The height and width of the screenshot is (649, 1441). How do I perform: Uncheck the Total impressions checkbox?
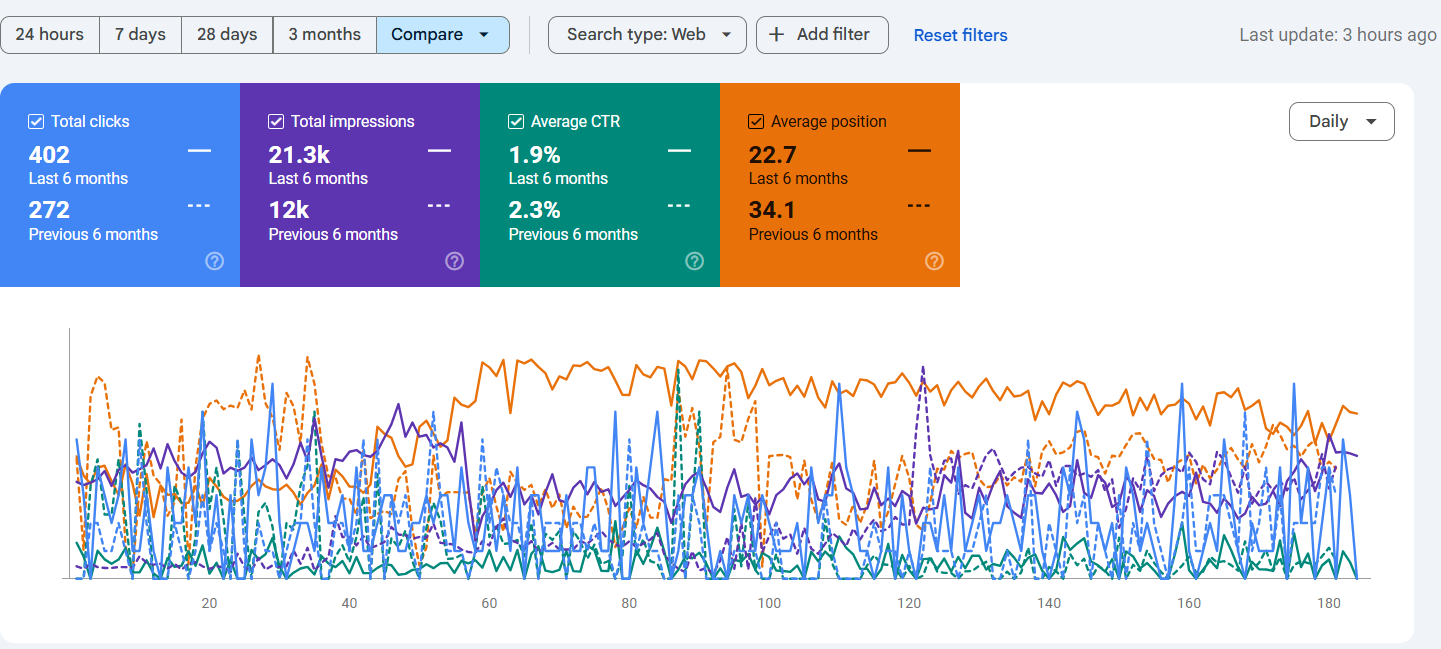[x=275, y=121]
